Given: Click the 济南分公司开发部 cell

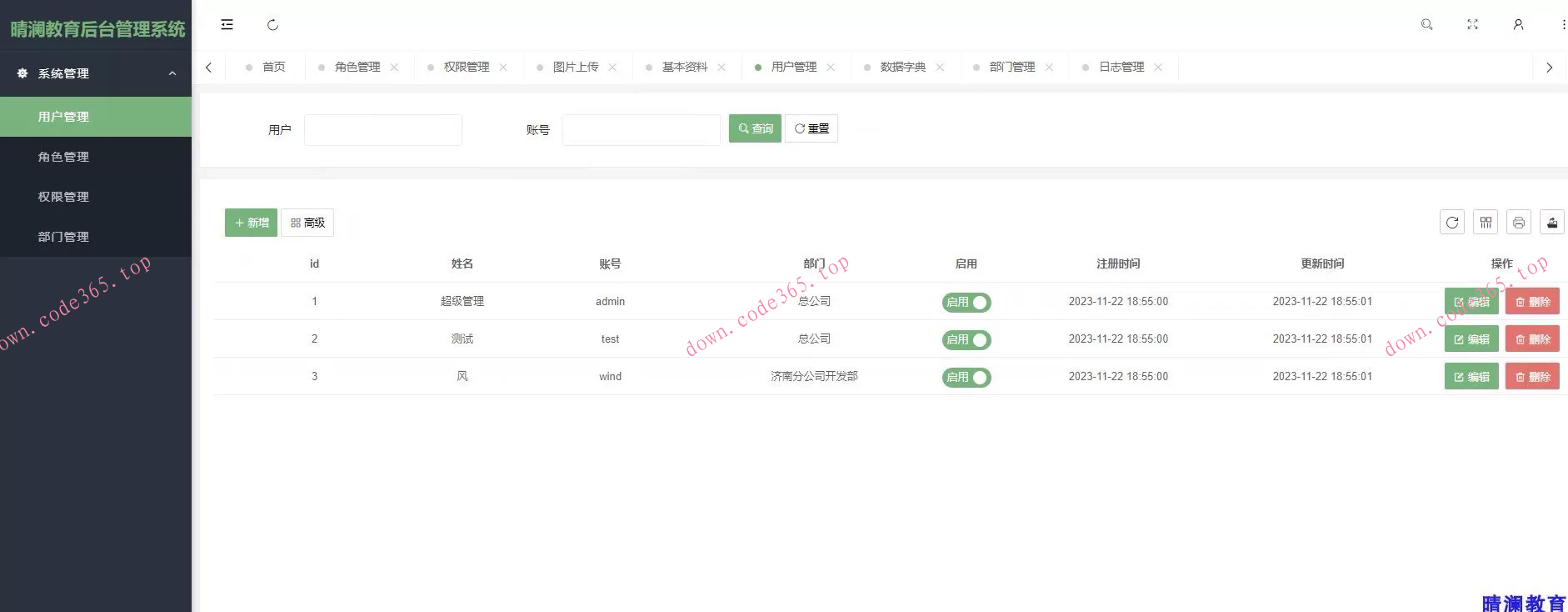Looking at the screenshot, I should 814,377.
